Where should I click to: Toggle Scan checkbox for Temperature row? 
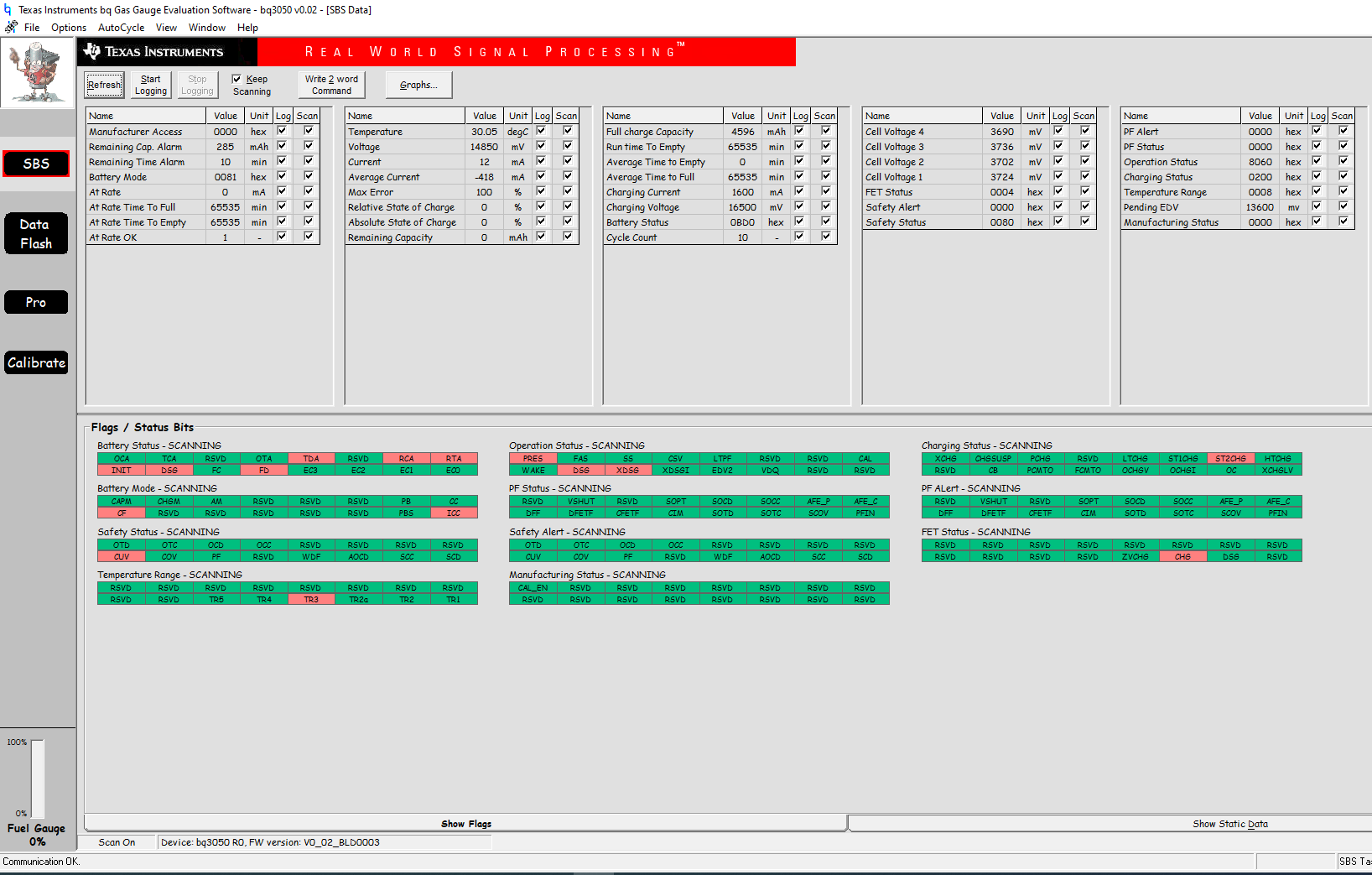[x=568, y=131]
